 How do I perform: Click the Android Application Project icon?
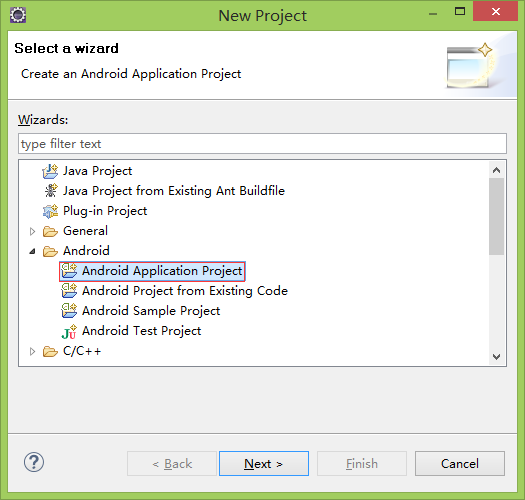pyautogui.click(x=69, y=271)
